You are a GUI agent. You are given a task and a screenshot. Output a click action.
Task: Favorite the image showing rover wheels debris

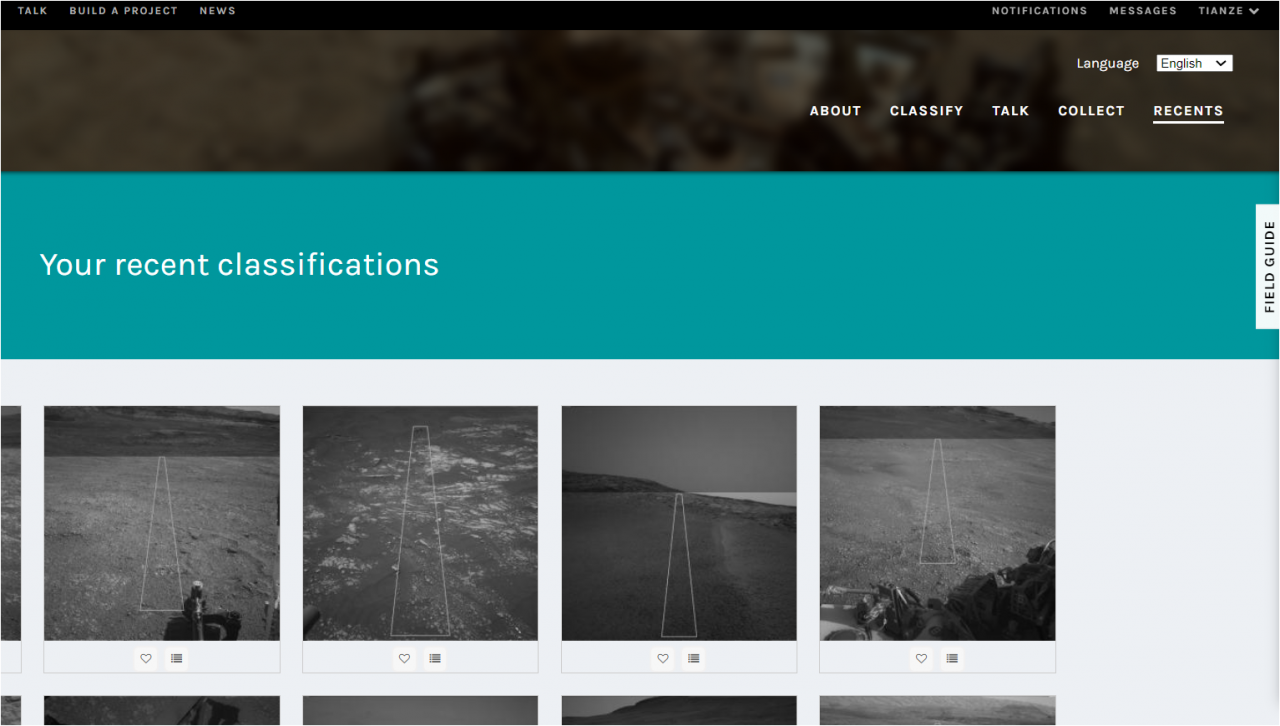tap(921, 658)
